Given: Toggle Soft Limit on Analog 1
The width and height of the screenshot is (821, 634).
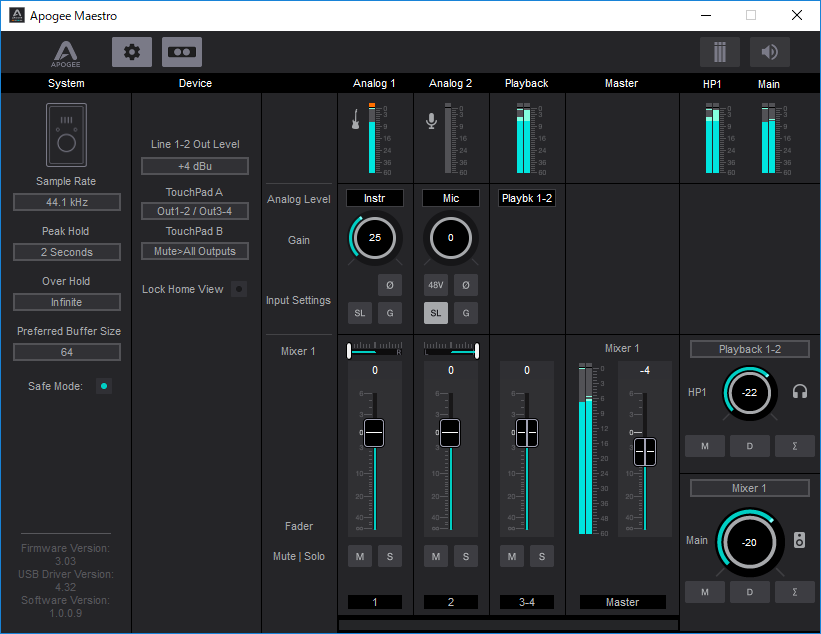Looking at the screenshot, I should pos(360,313).
